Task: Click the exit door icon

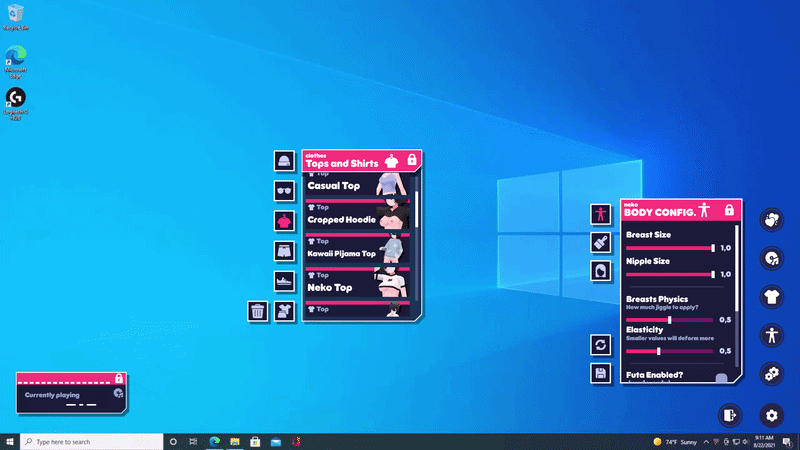Action: [x=730, y=414]
